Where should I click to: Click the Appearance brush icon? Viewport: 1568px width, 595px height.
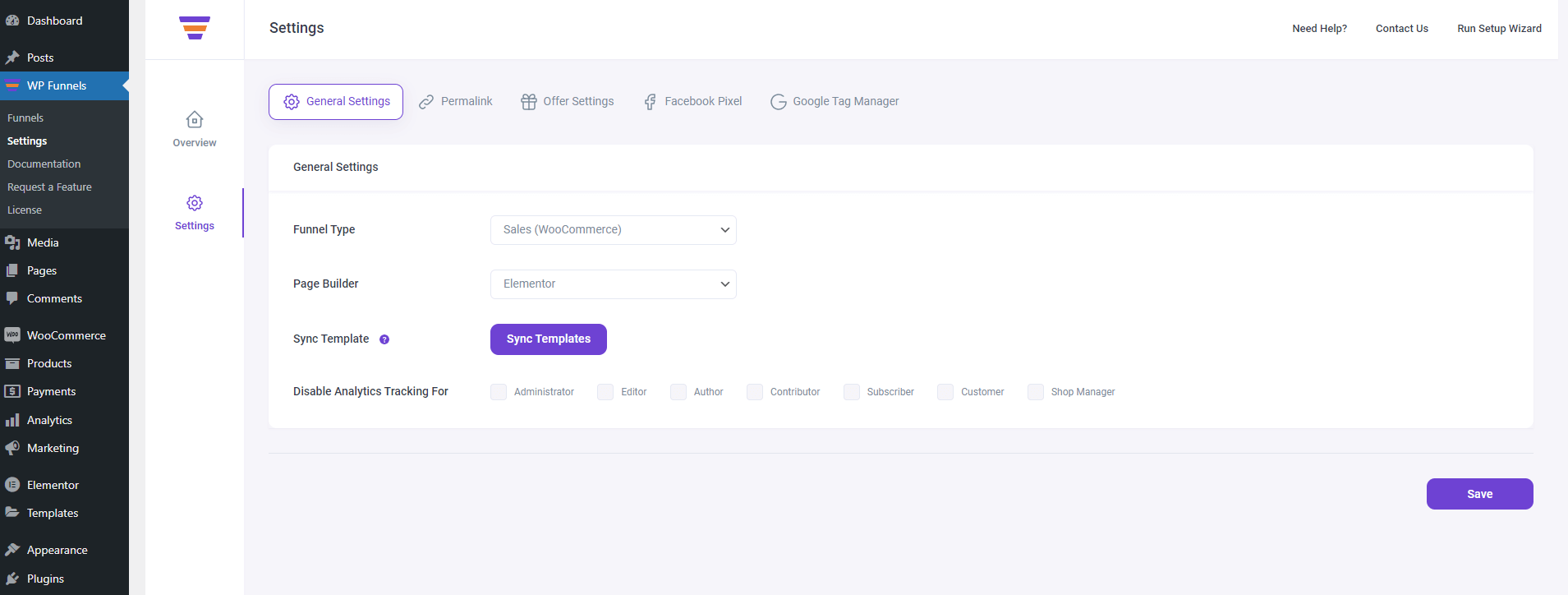coord(12,550)
